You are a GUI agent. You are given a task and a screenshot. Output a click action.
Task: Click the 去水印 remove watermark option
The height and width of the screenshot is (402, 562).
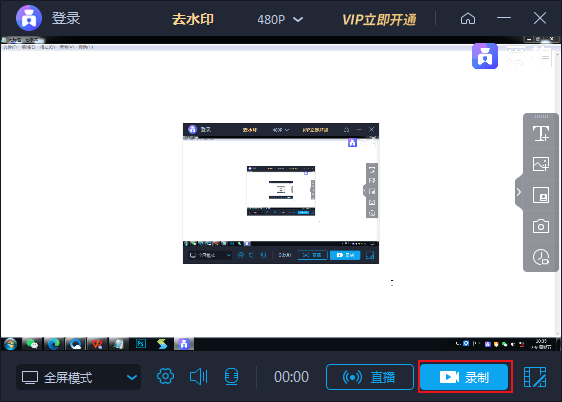coord(193,19)
